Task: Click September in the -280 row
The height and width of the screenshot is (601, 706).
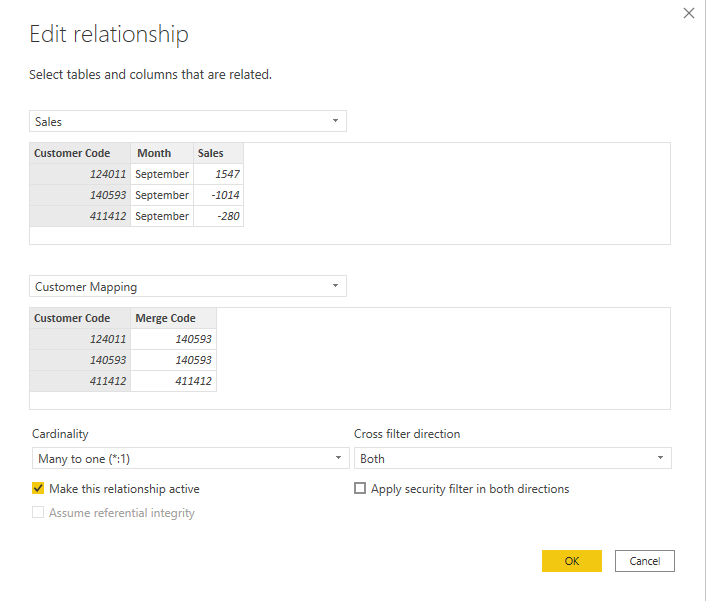Action: pos(162,216)
